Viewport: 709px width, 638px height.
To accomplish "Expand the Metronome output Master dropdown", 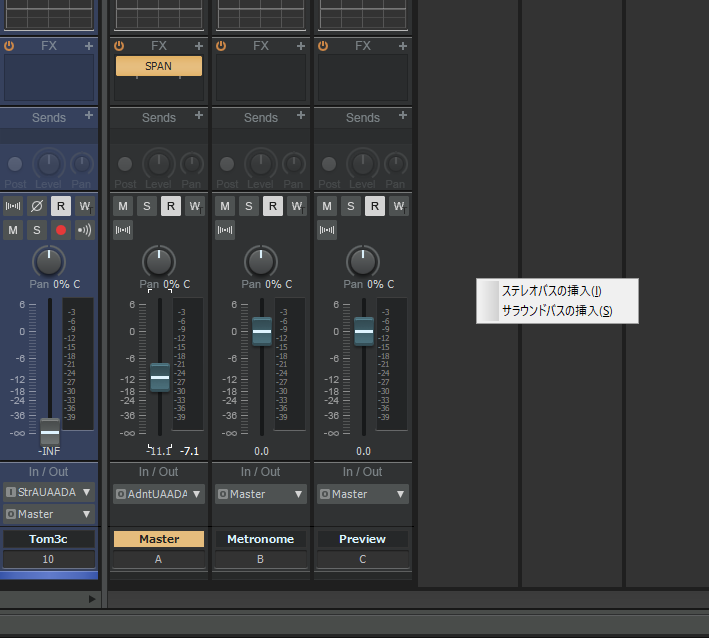I will (x=261, y=494).
